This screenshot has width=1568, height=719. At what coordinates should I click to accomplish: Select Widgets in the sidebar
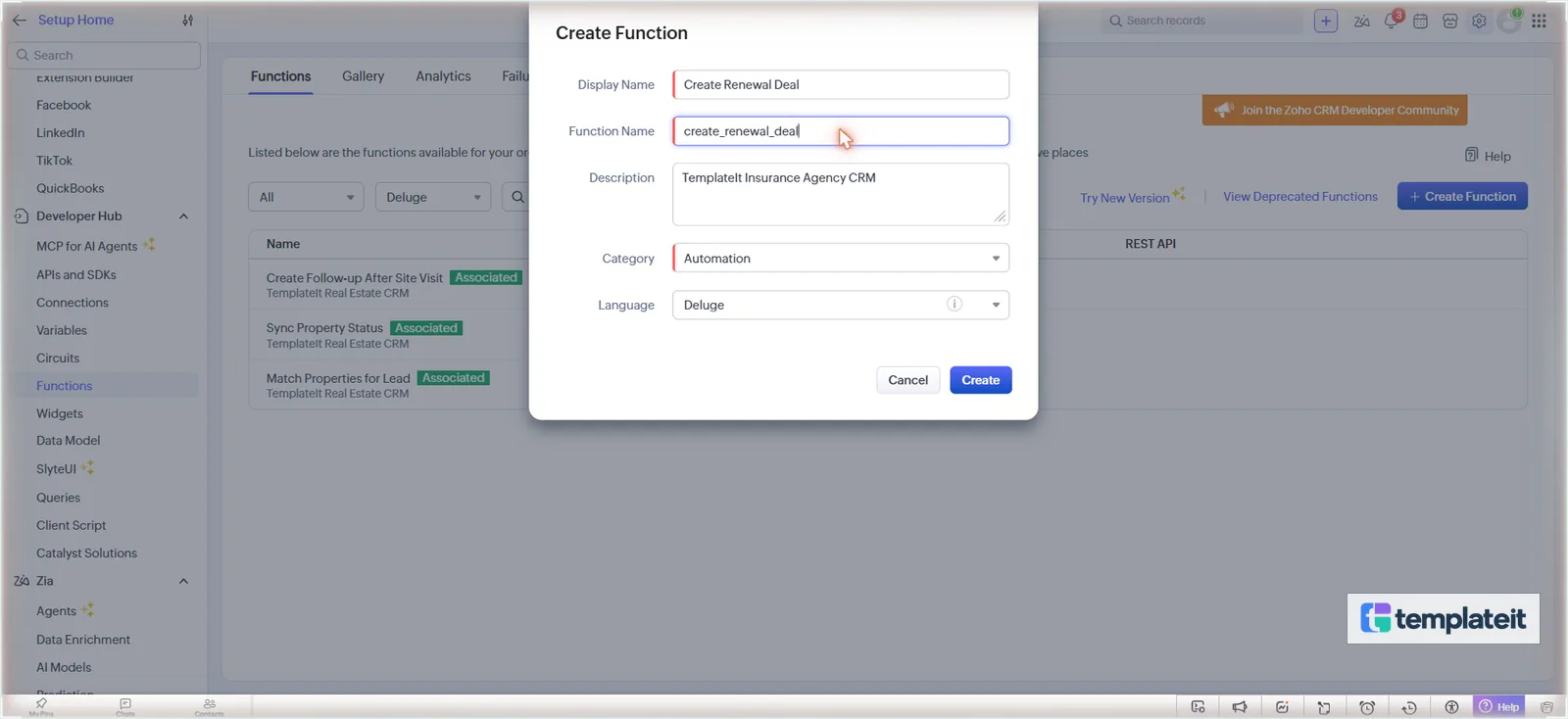(x=60, y=413)
